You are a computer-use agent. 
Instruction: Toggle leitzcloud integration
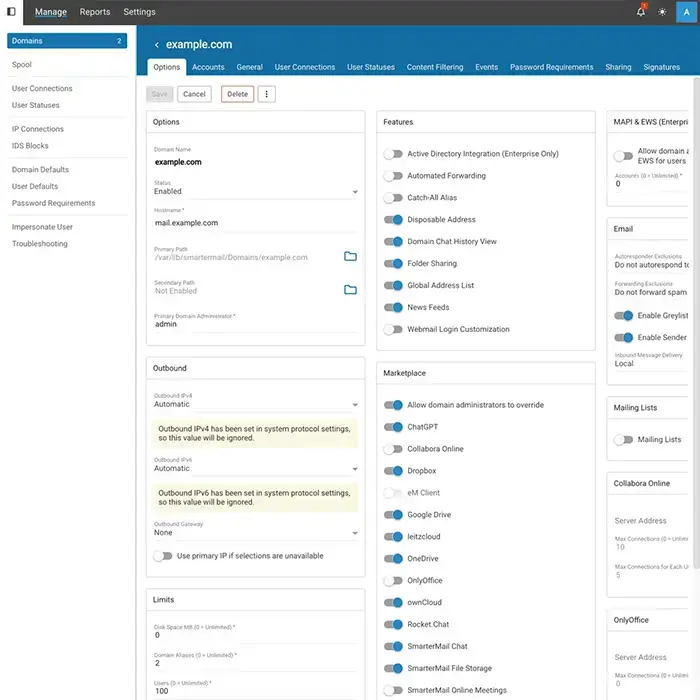[393, 537]
